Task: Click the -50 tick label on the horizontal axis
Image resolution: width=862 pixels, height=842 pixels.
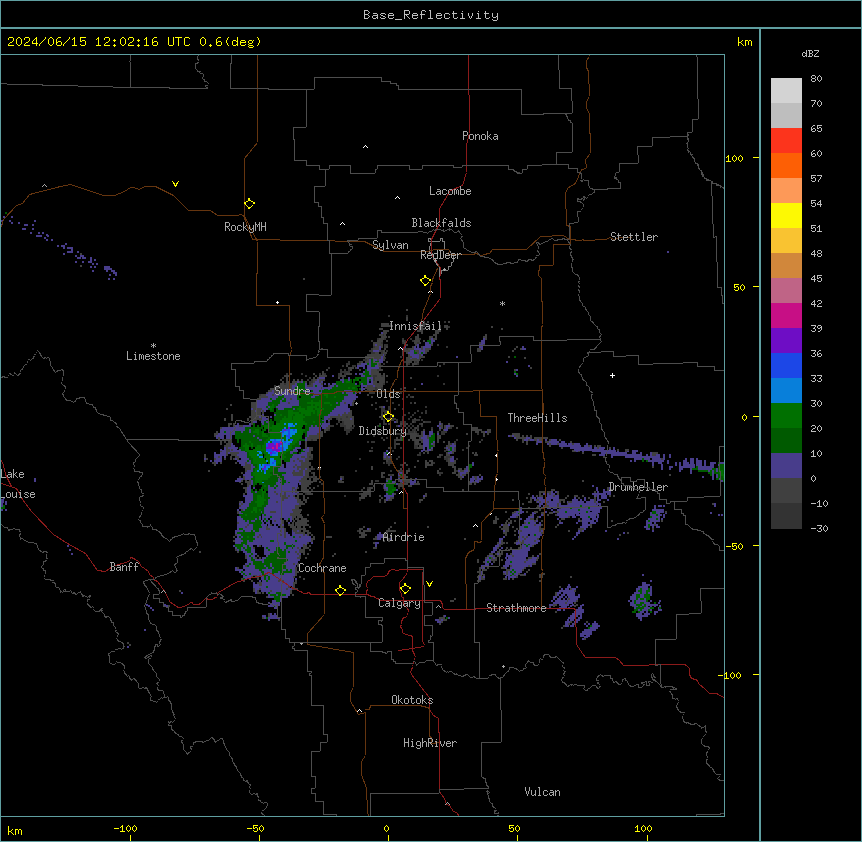Action: tap(255, 828)
